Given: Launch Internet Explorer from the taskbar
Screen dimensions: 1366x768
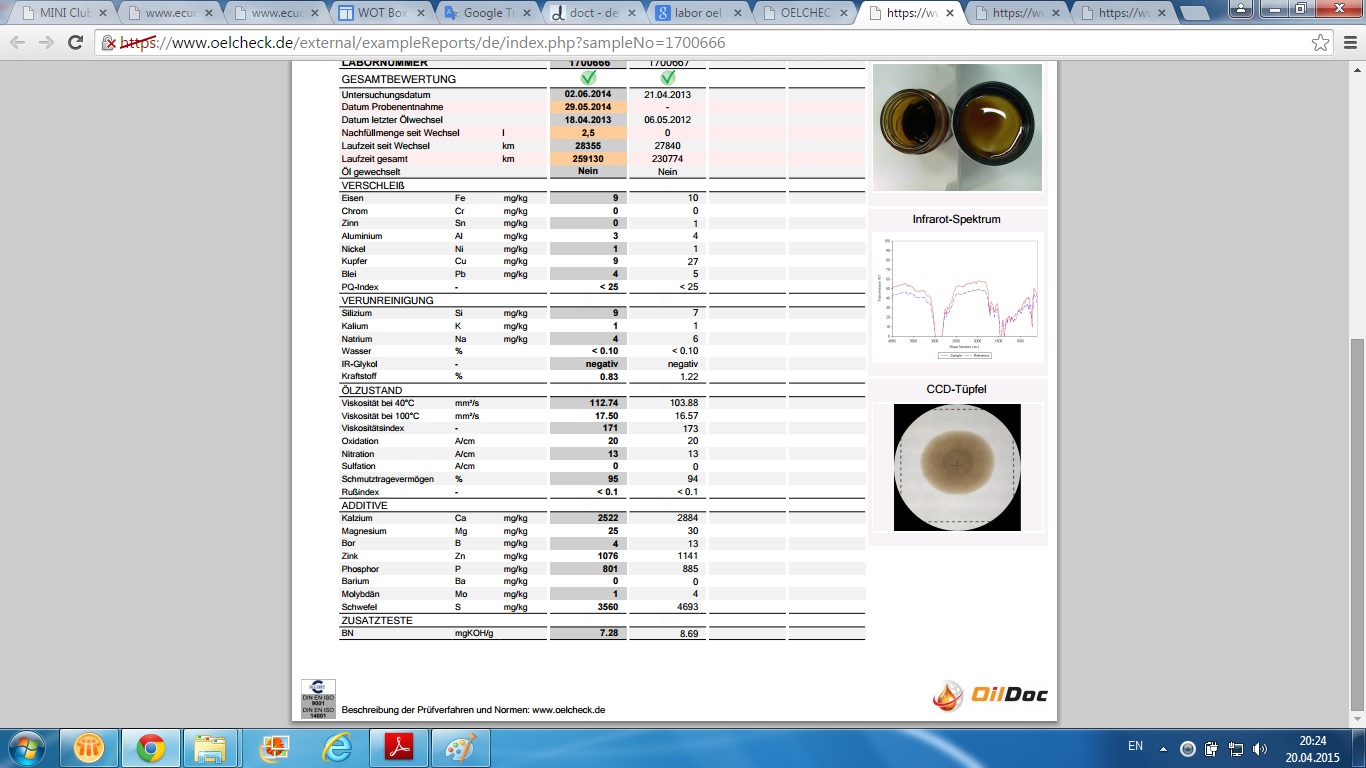Looking at the screenshot, I should (336, 747).
